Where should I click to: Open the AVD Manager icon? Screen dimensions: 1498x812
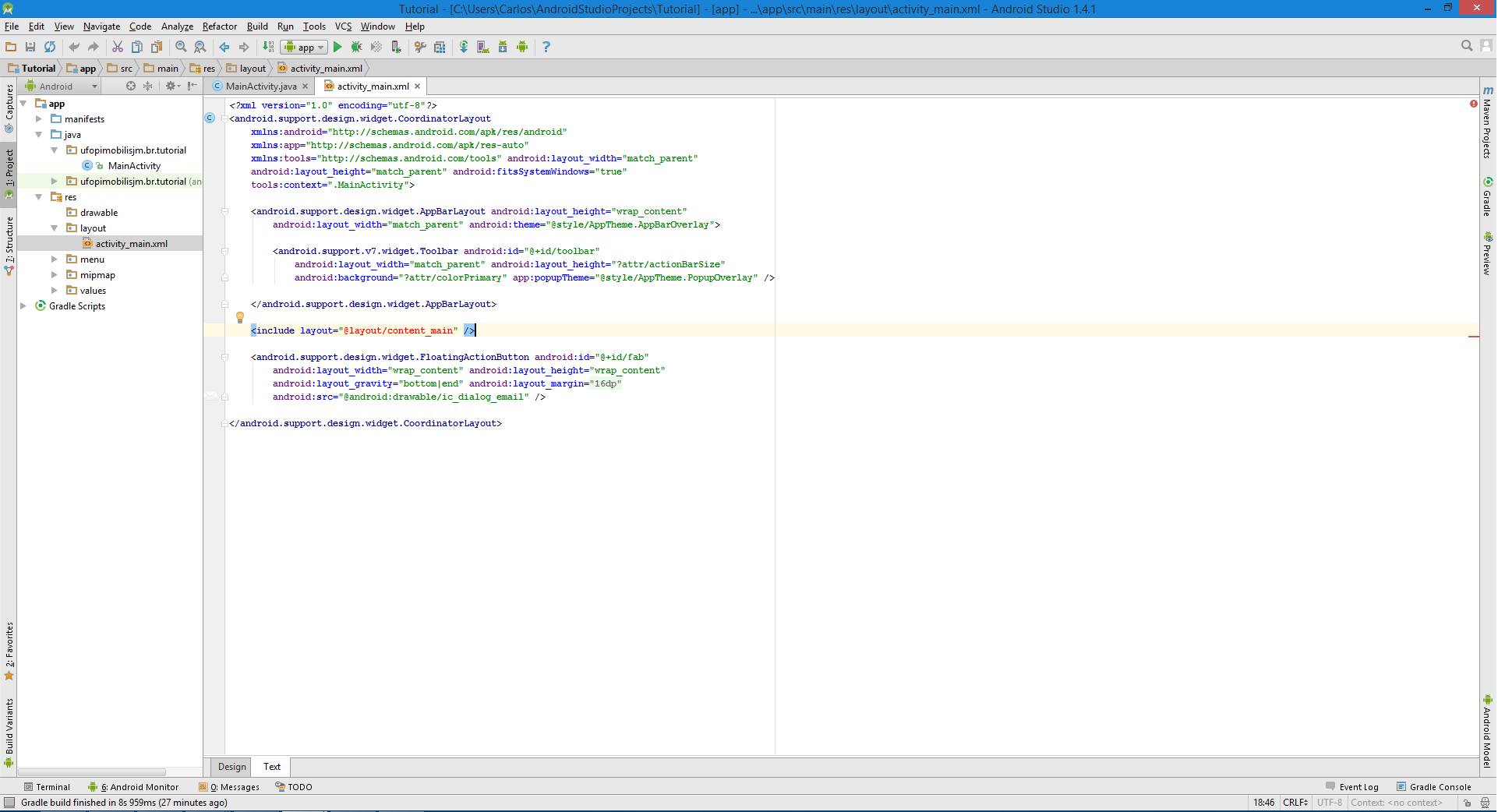(x=483, y=47)
